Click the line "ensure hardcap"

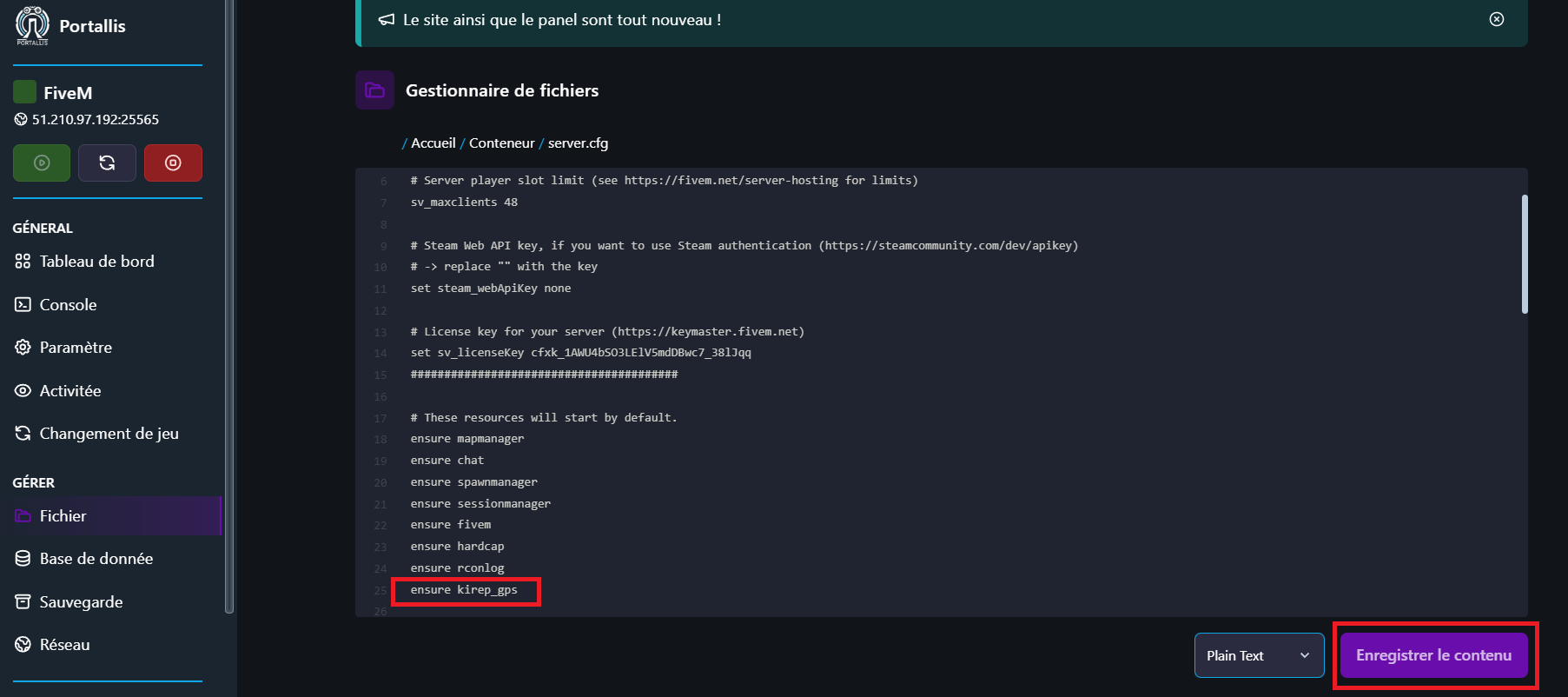pyautogui.click(x=458, y=547)
